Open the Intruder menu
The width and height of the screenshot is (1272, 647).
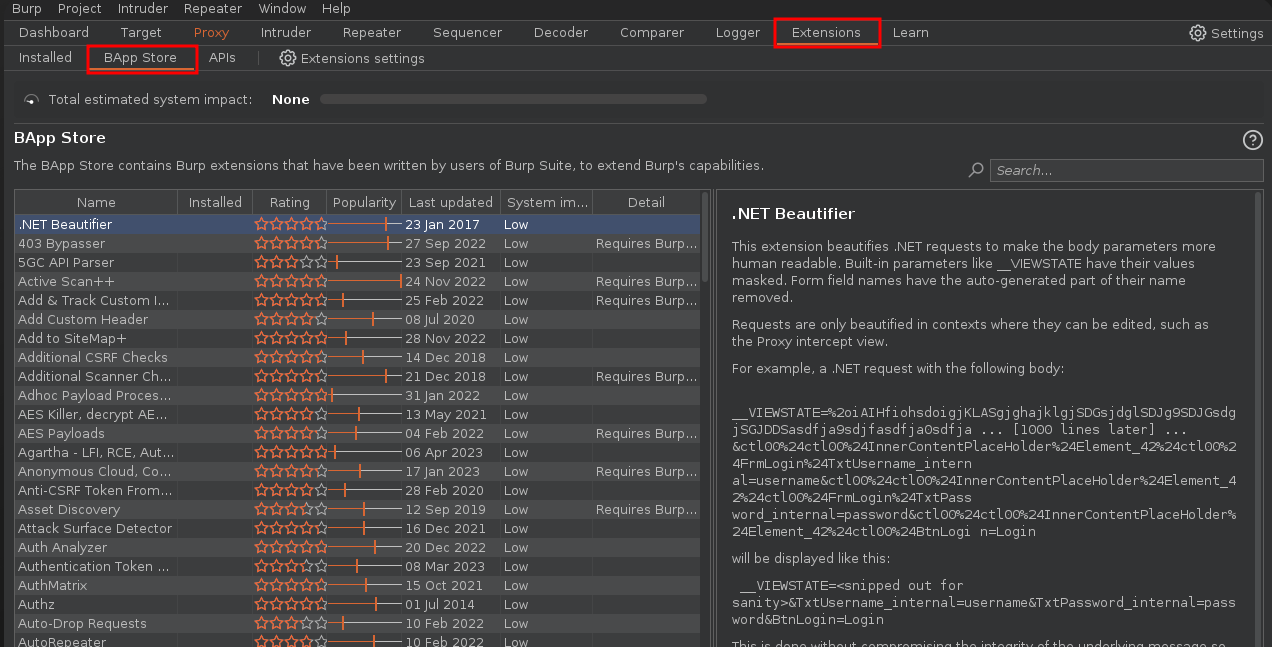click(142, 8)
